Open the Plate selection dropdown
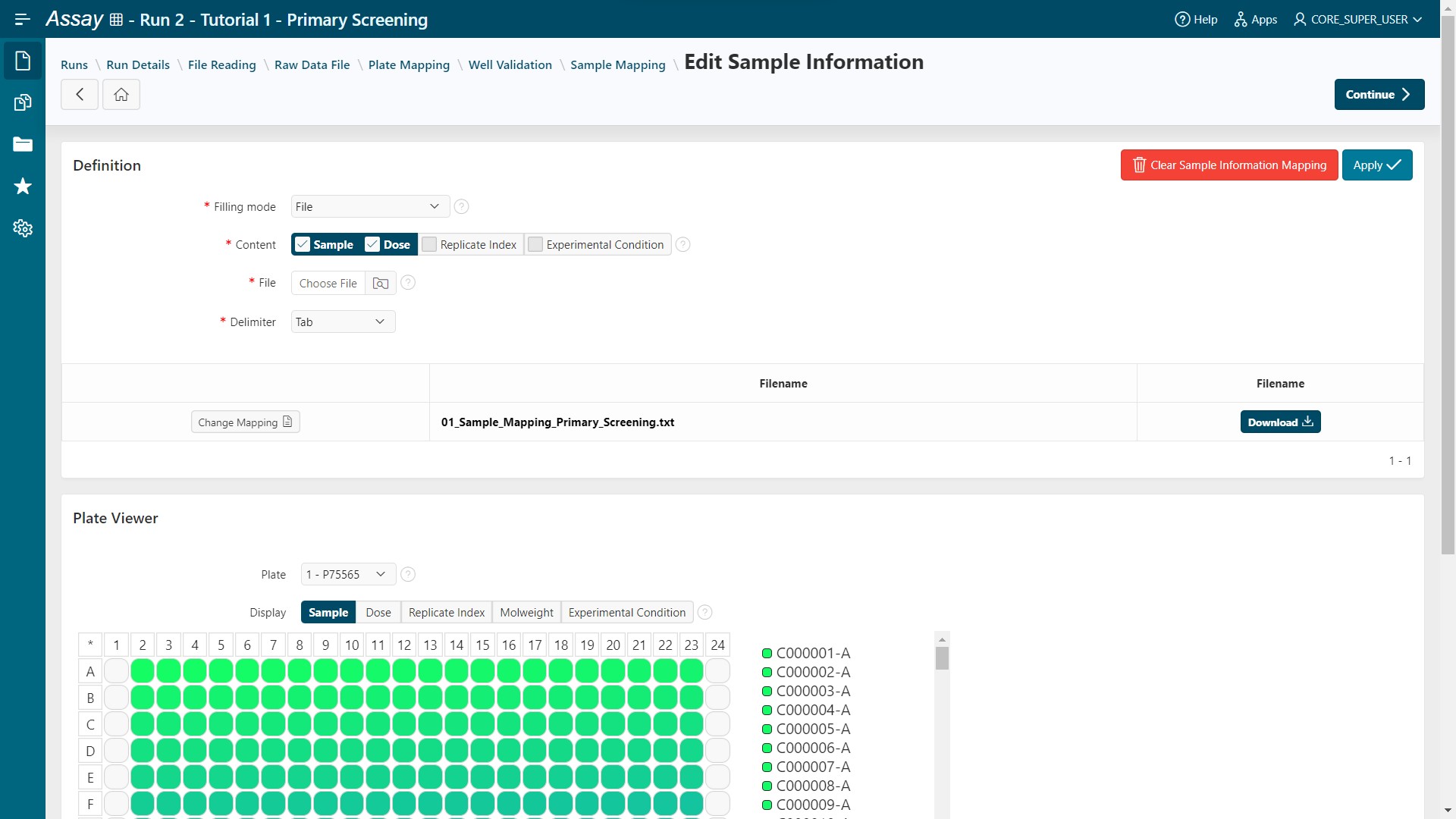Screen dimensions: 1456x819 click(x=348, y=574)
